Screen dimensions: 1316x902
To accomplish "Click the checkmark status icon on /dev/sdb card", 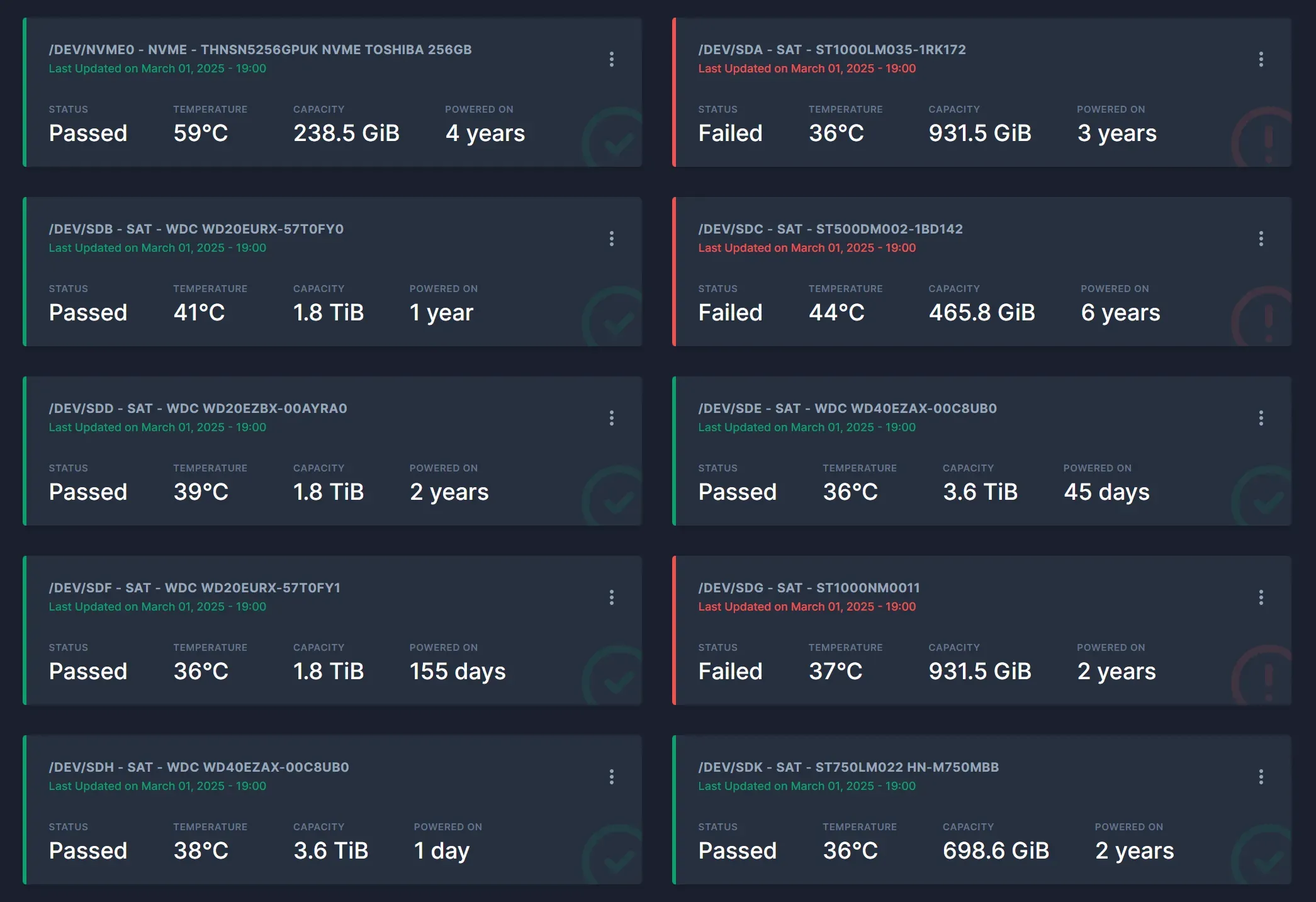I will point(614,315).
